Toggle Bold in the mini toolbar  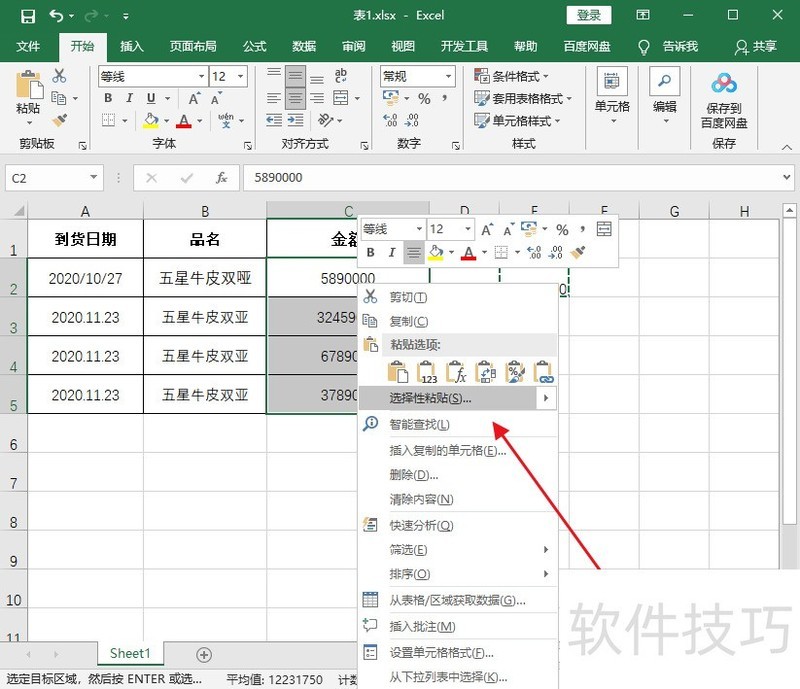point(370,252)
